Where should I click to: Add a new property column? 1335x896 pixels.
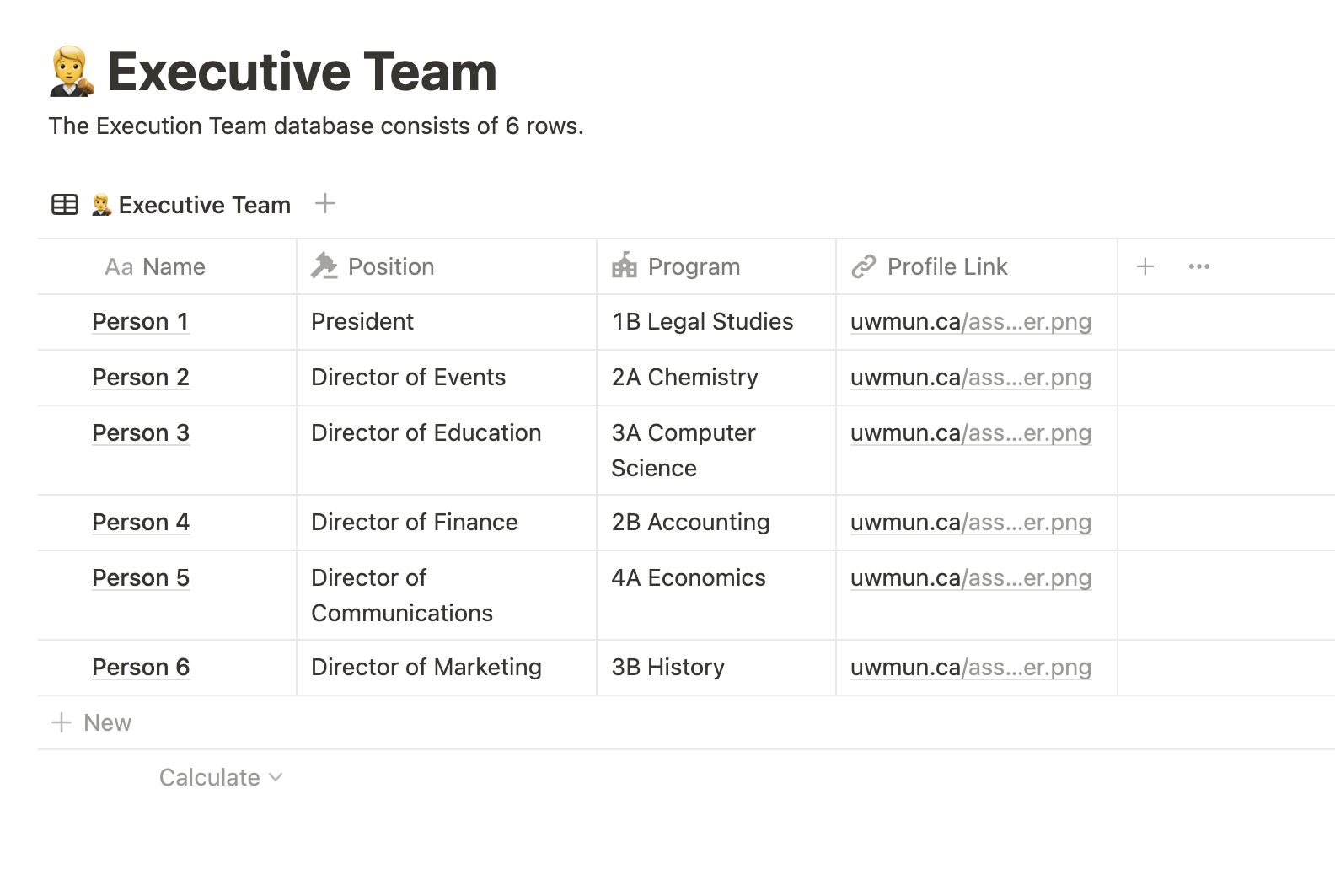1145,266
